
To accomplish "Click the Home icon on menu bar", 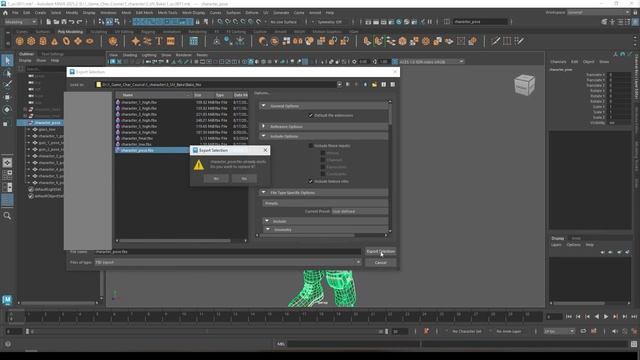I will pyautogui.click(x=5, y=13).
